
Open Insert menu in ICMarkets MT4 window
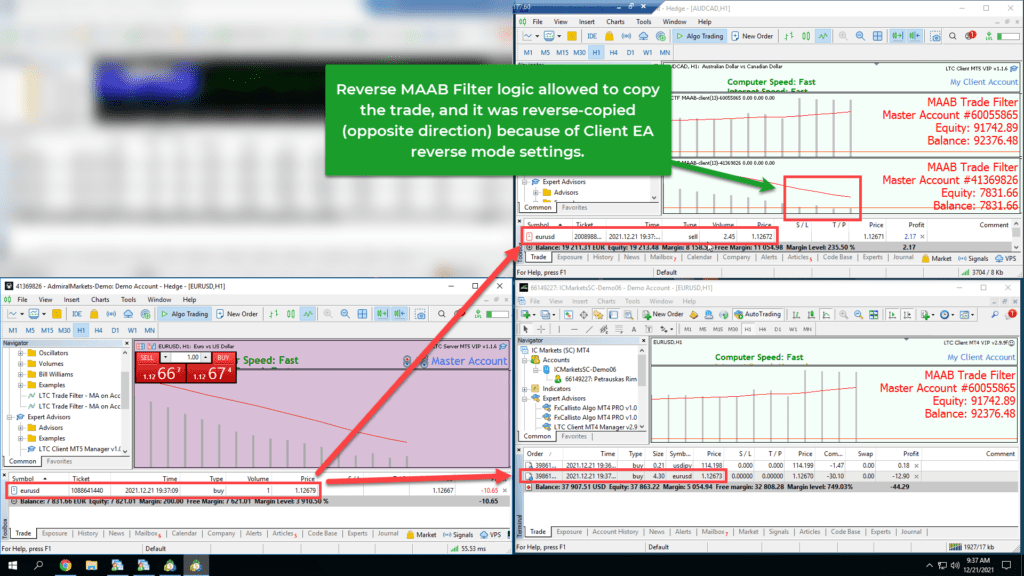580,301
